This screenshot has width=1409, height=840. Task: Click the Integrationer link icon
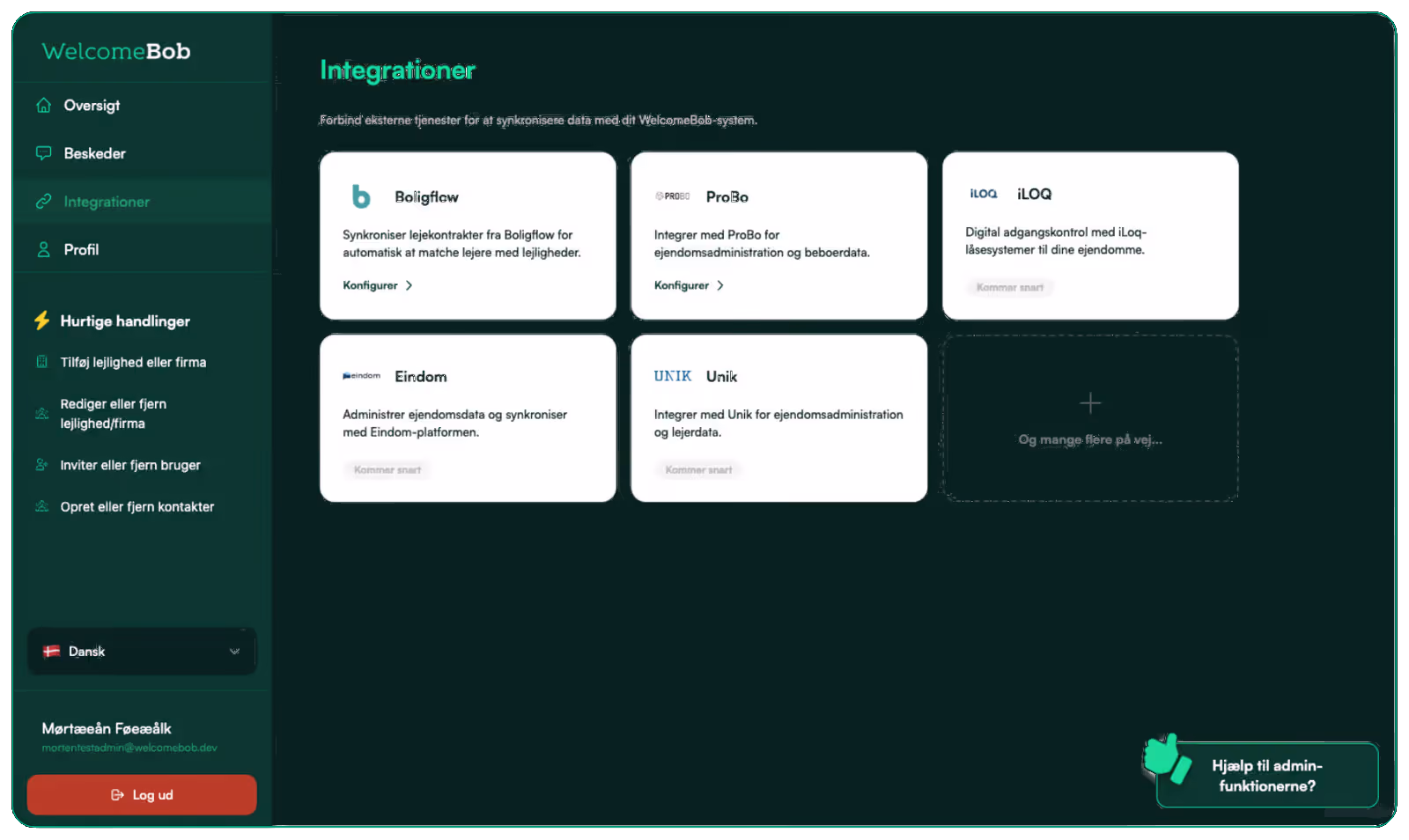(43, 202)
